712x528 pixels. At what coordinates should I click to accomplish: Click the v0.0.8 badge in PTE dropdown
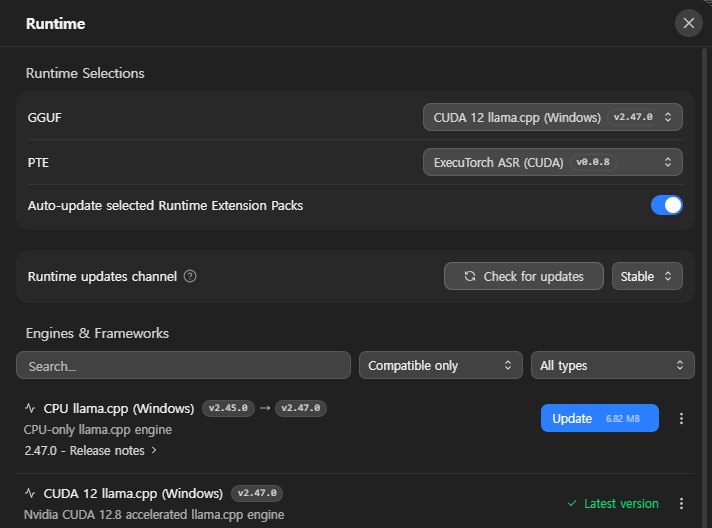(x=593, y=162)
